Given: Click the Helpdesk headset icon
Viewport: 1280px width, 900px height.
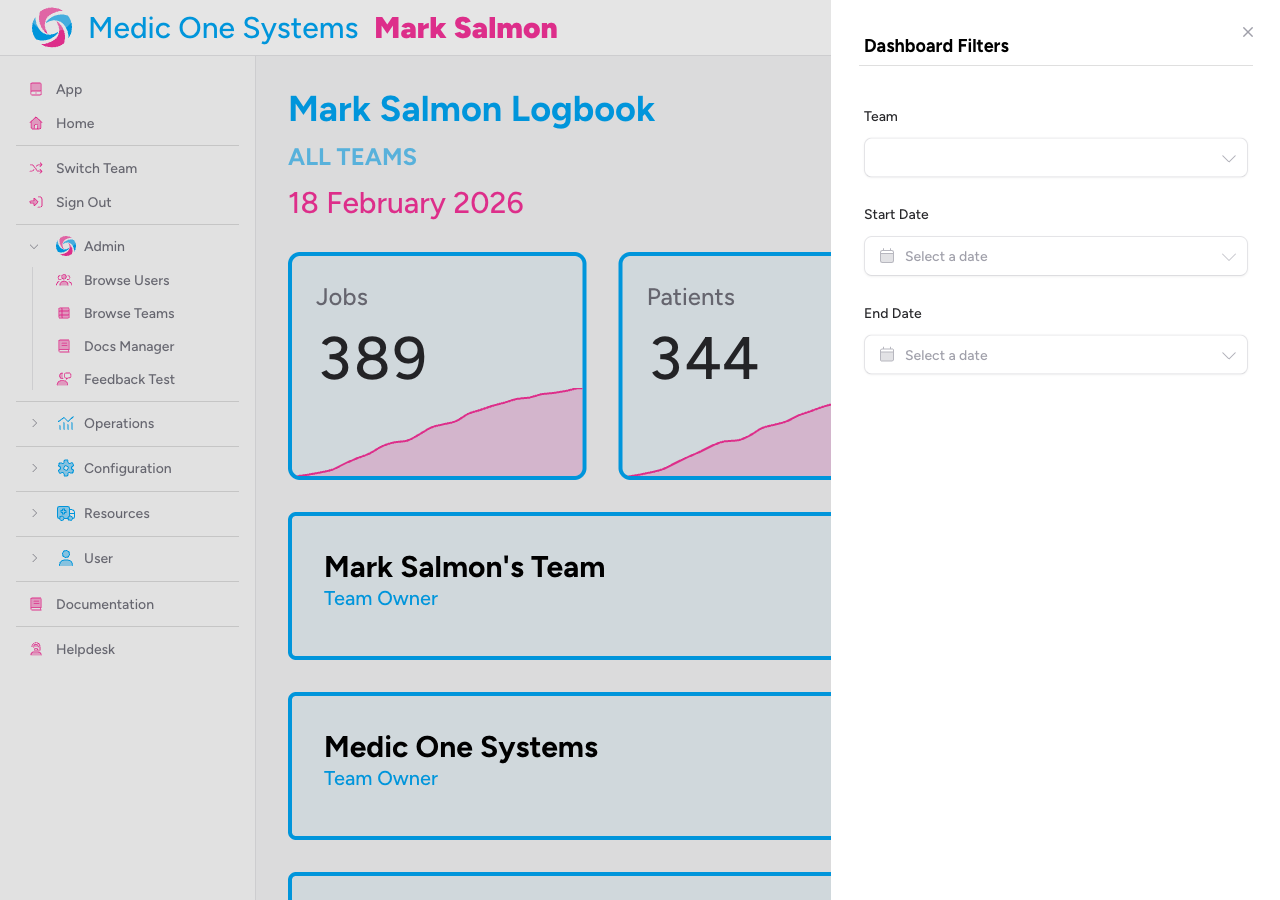Looking at the screenshot, I should [35, 649].
